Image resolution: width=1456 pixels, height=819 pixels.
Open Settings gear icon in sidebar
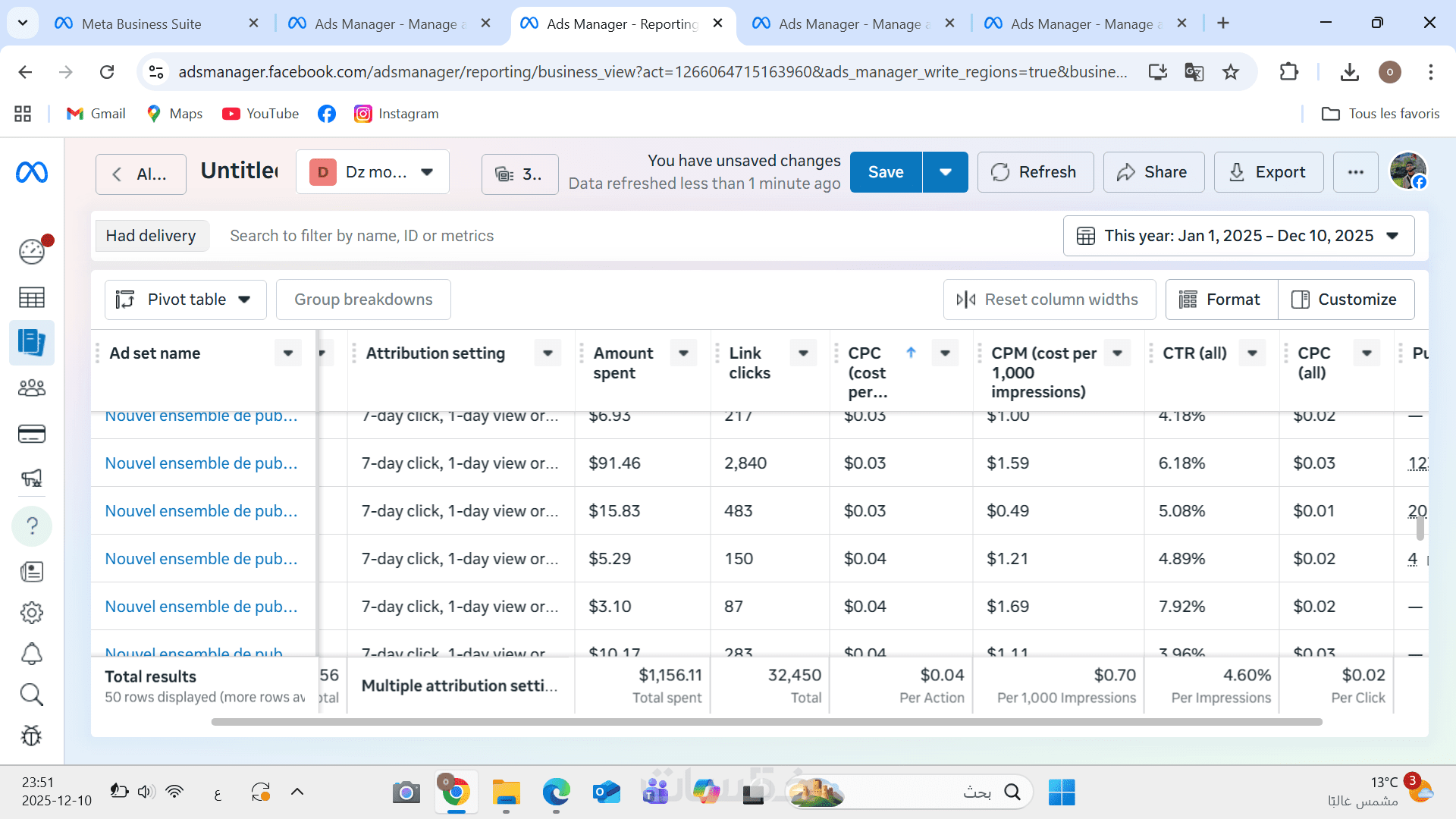32,613
